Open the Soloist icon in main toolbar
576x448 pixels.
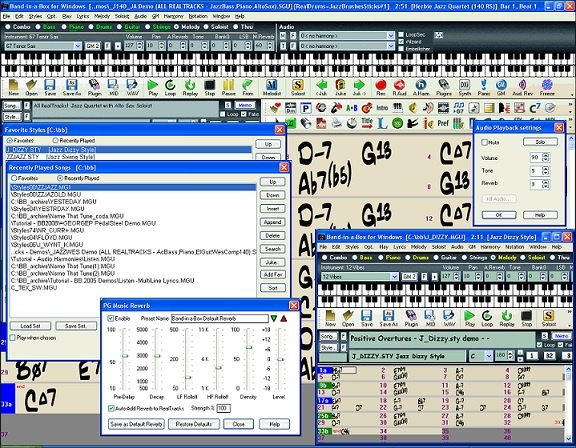[x=298, y=87]
